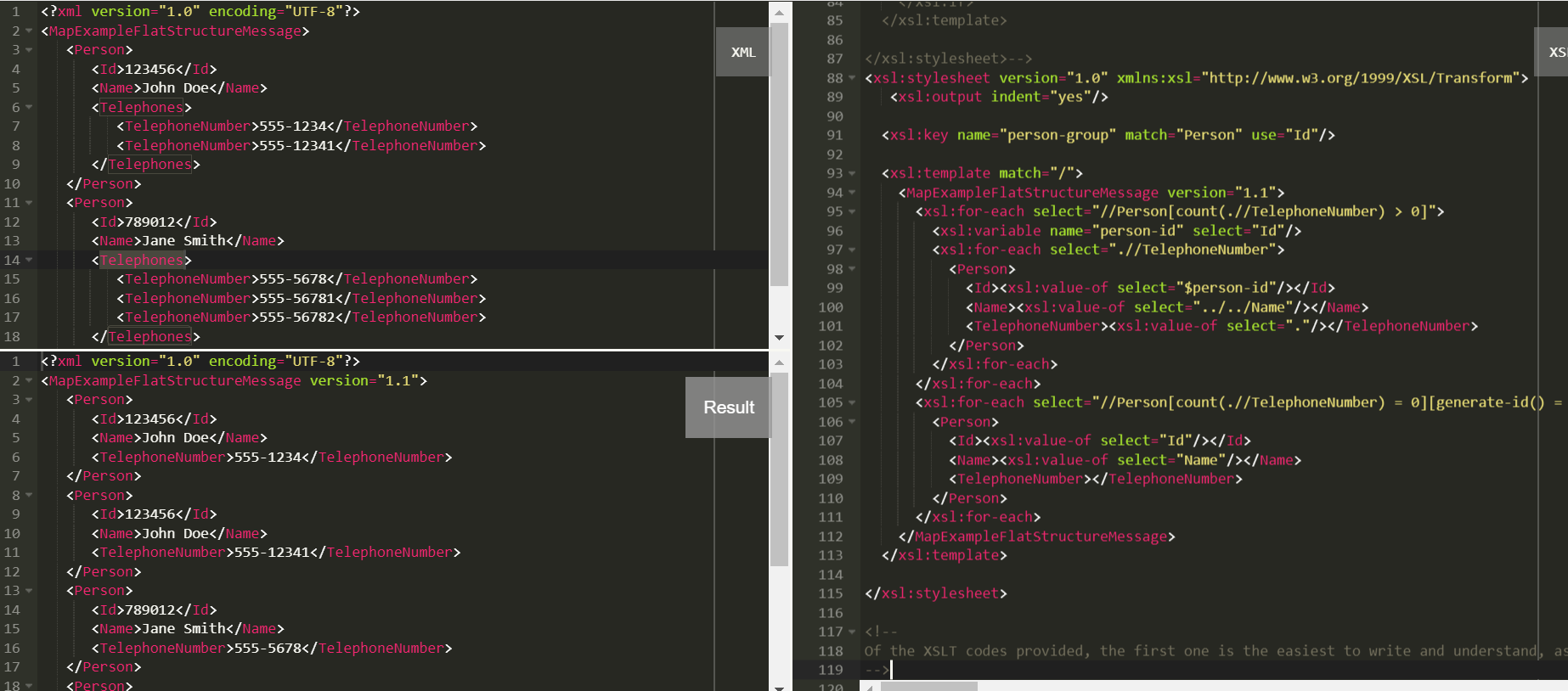Viewport: 1568px width, 691px height.
Task: Click Result line number 10 in the gutter
Action: coord(12,534)
